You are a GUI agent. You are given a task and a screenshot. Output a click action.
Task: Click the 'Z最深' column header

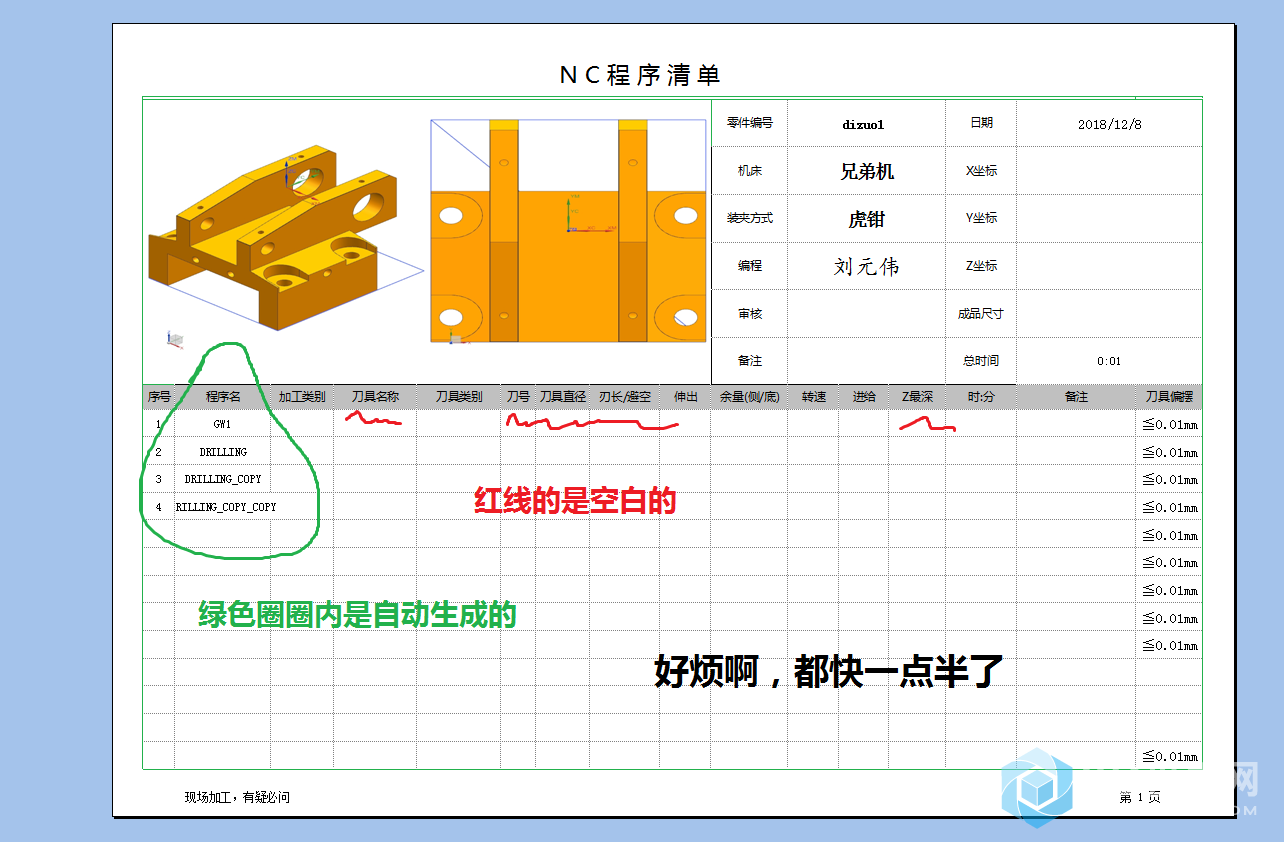(x=917, y=397)
